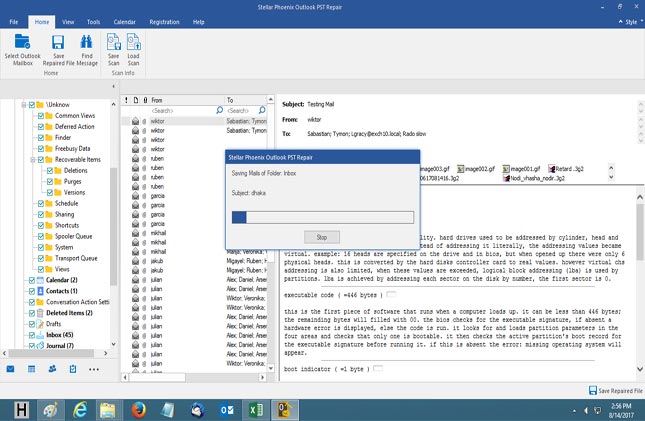Uncheck the Freebusy Data folder checkbox
This screenshot has height=421, width=645.
[x=41, y=149]
